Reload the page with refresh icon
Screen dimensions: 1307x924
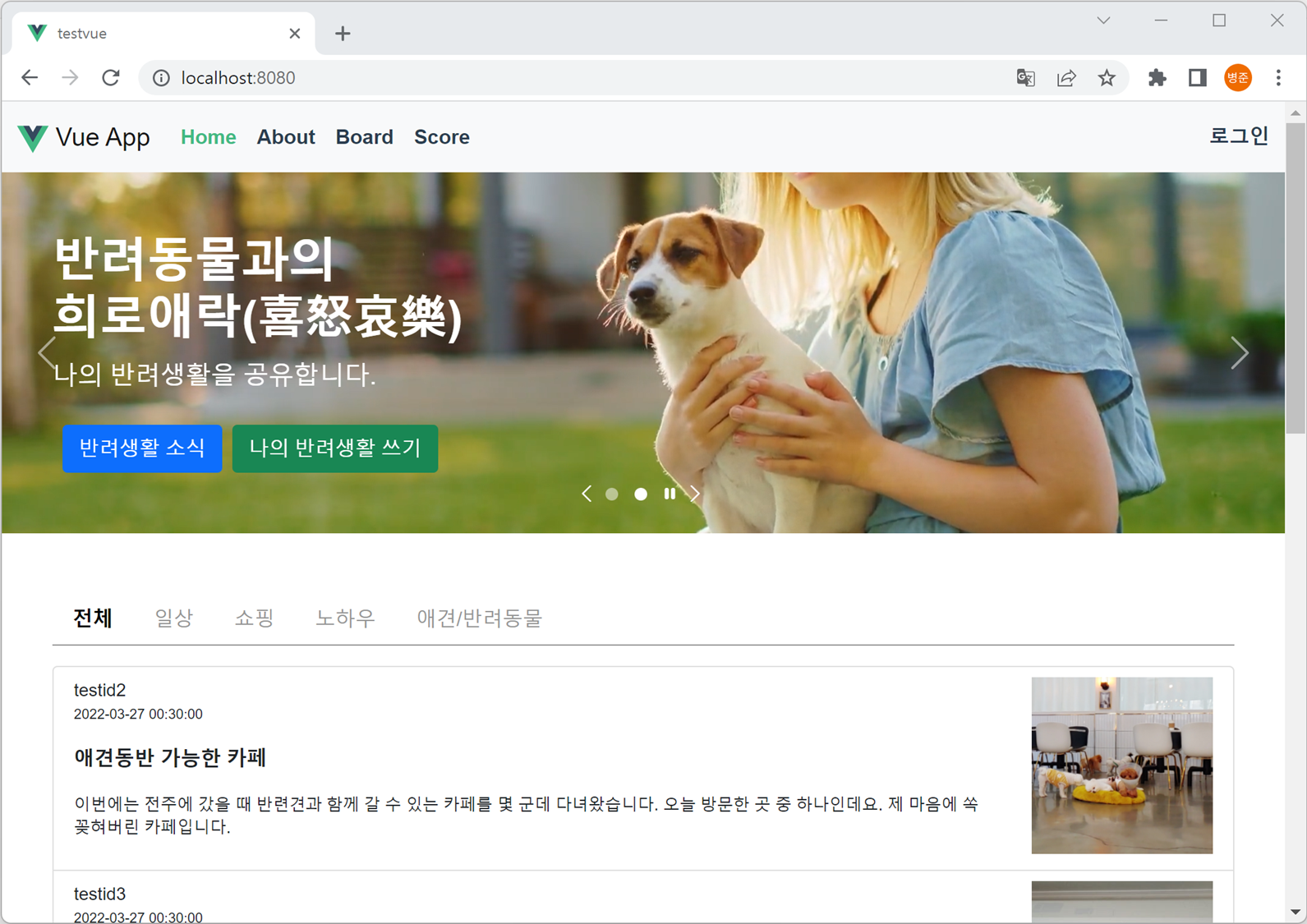(111, 78)
